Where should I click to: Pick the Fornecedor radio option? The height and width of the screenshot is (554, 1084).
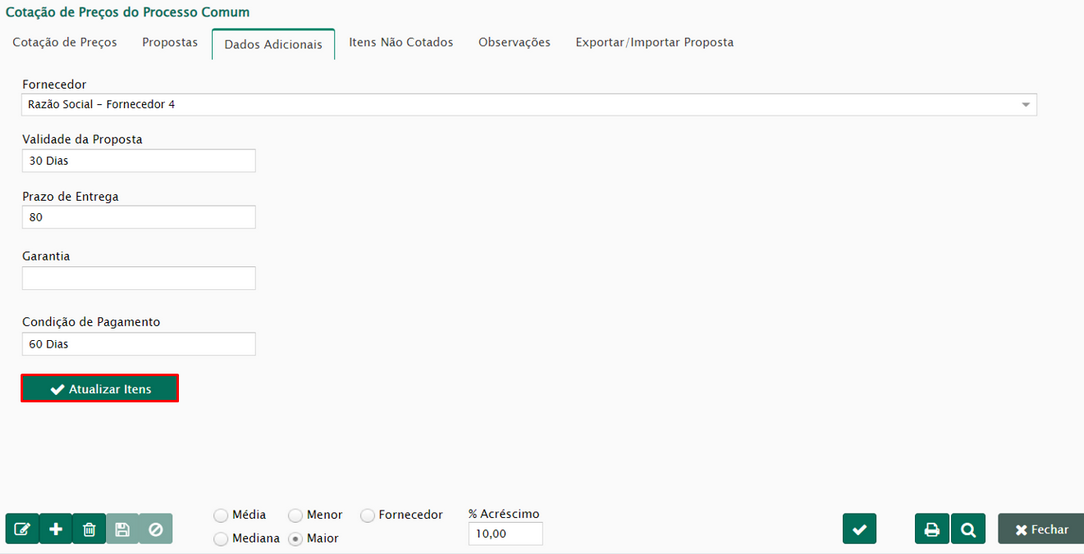click(x=368, y=515)
